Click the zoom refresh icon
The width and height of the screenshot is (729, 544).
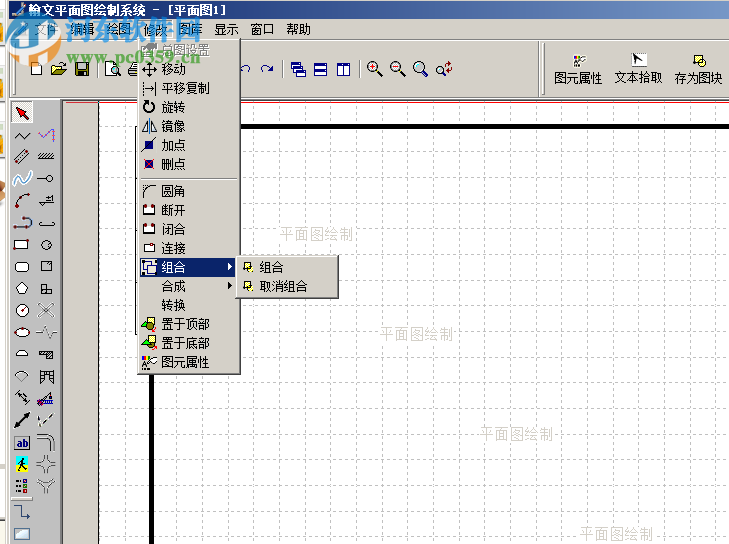(x=444, y=69)
